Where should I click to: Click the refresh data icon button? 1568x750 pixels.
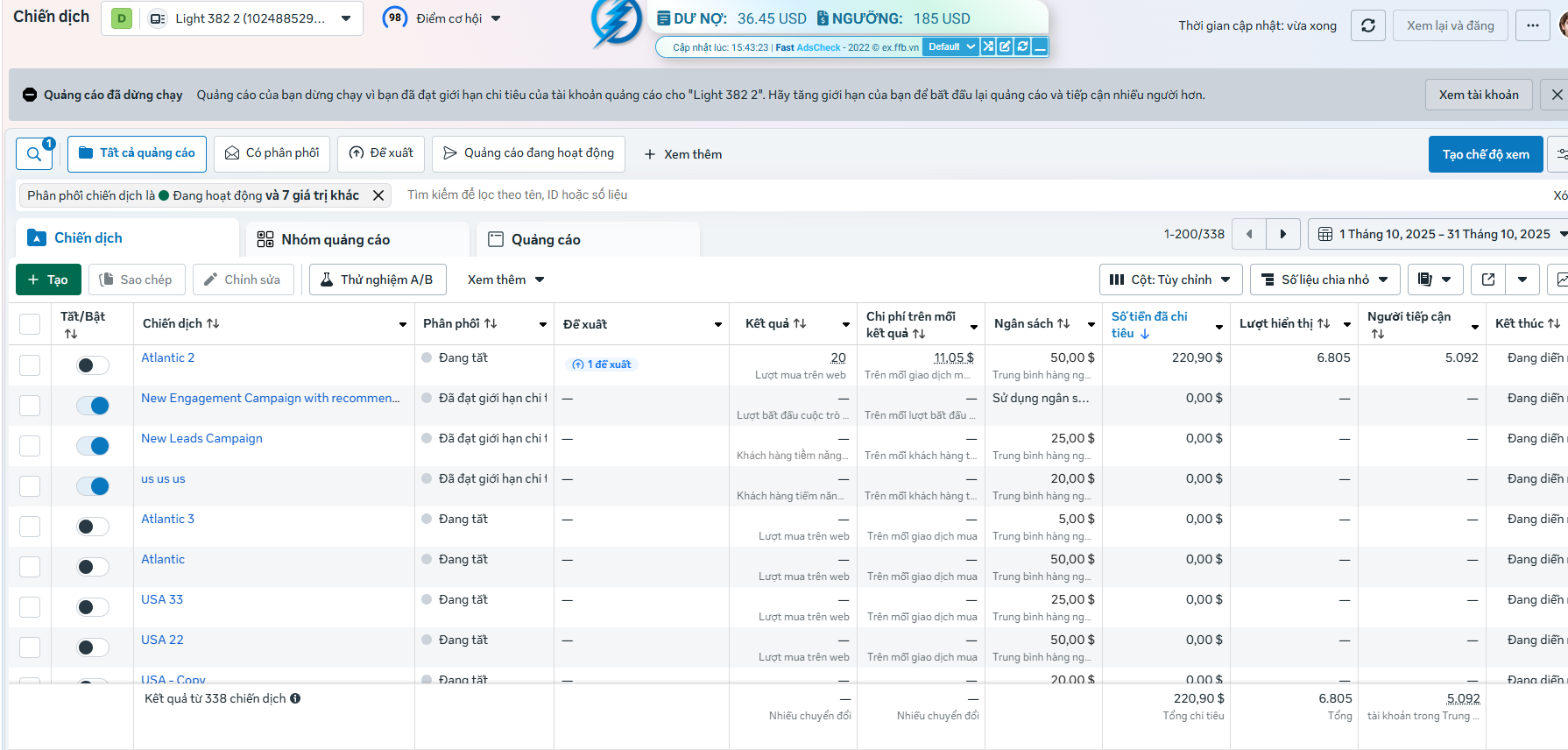coord(1367,25)
